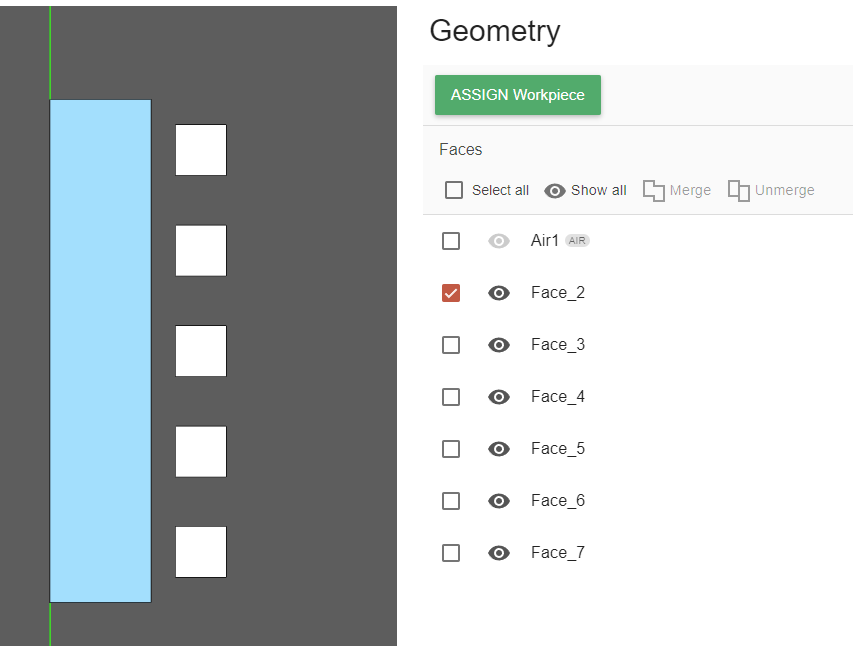
Task: Click the Unmerge faces icon
Action: pyautogui.click(x=739, y=190)
